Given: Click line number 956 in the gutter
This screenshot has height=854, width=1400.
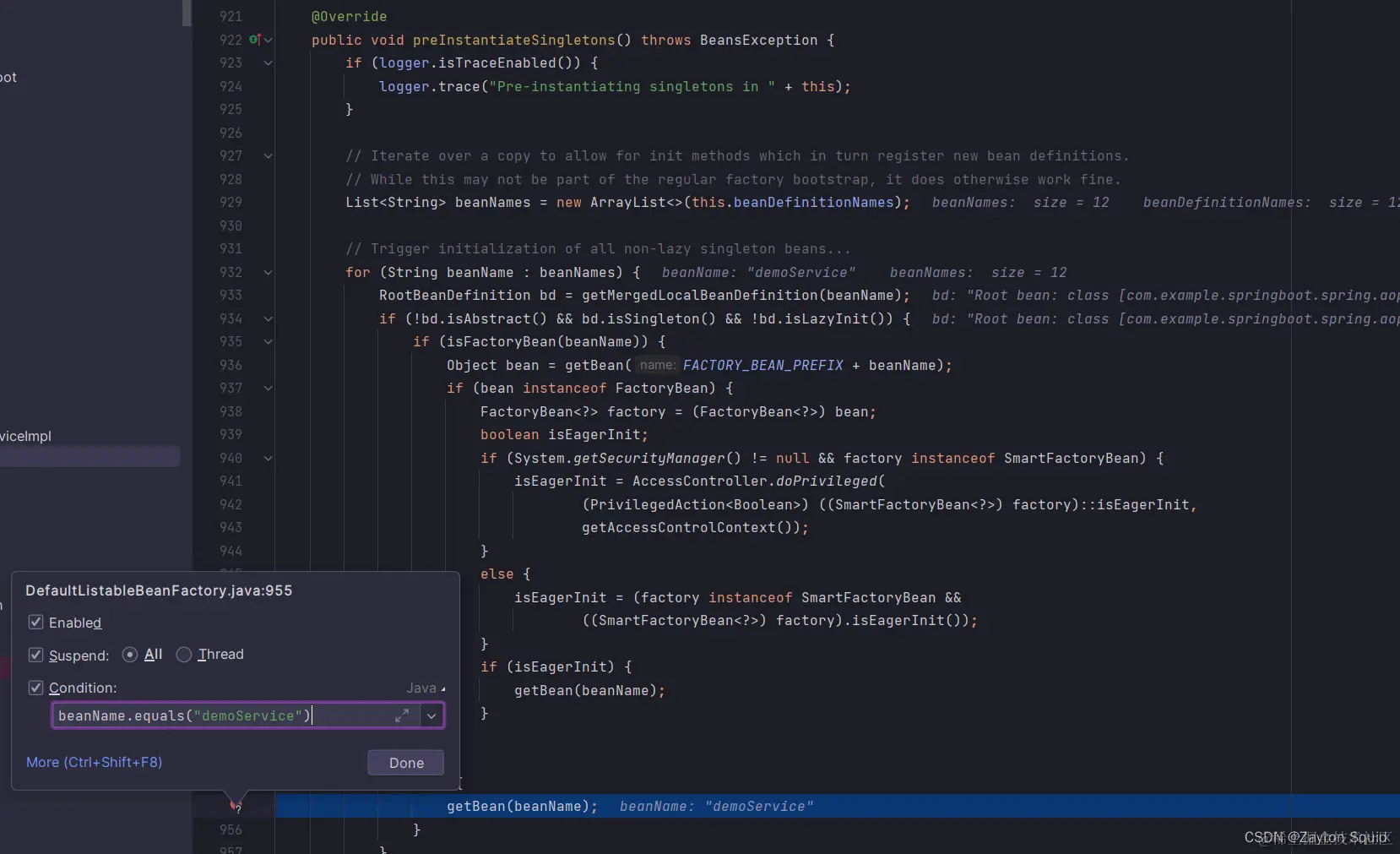Looking at the screenshot, I should pos(231,830).
